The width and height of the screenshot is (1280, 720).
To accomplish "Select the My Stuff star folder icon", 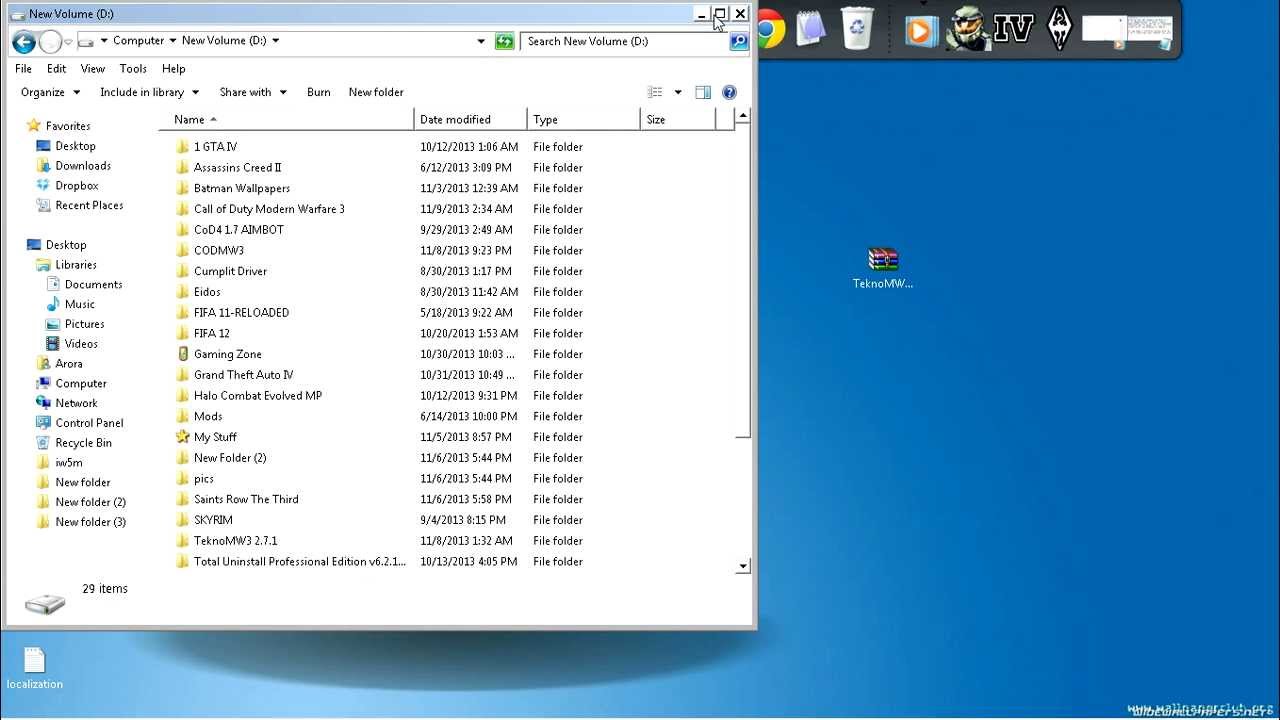I will (x=182, y=437).
